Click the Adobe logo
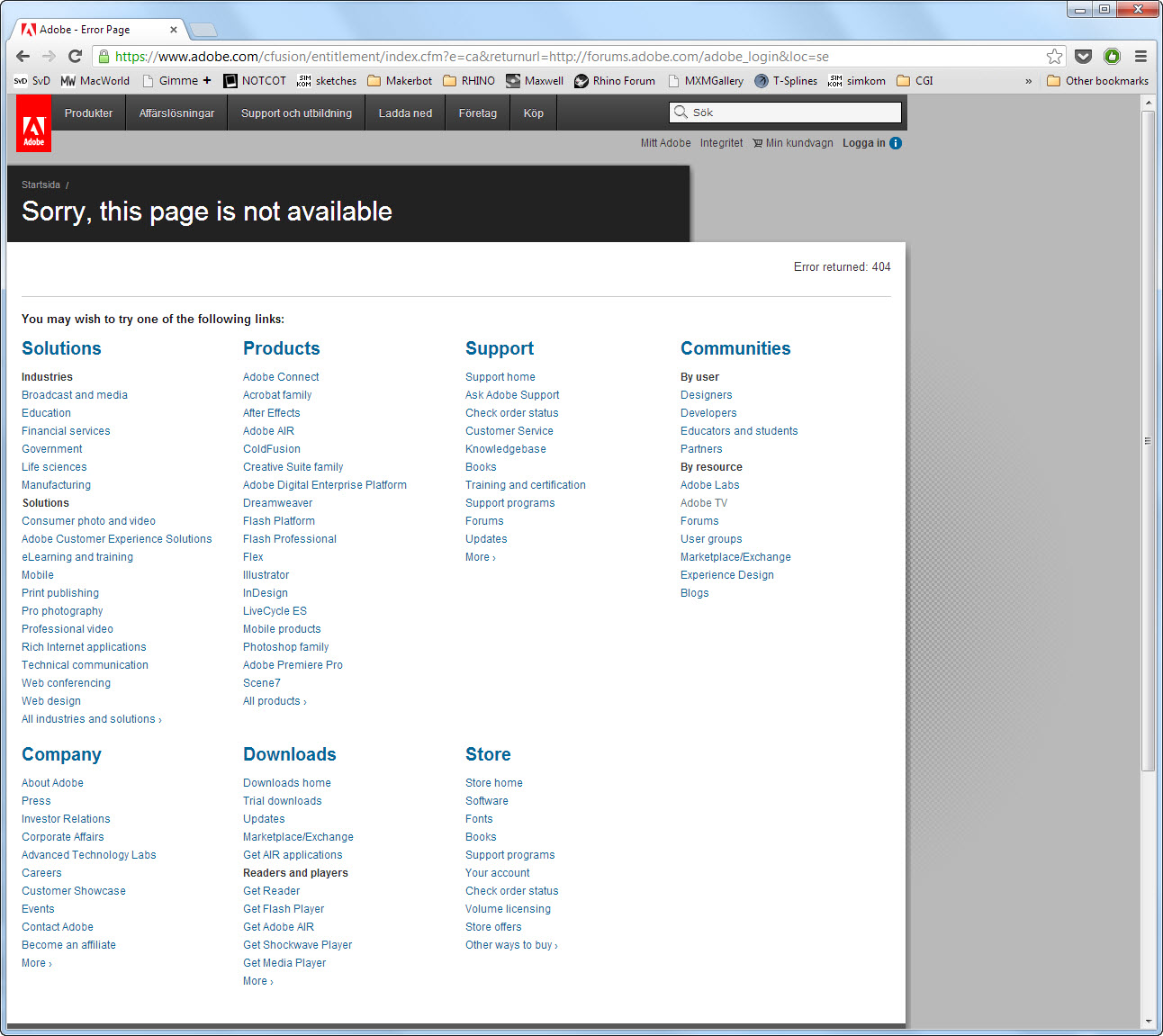Viewport: 1163px width, 1036px height. tap(33, 123)
